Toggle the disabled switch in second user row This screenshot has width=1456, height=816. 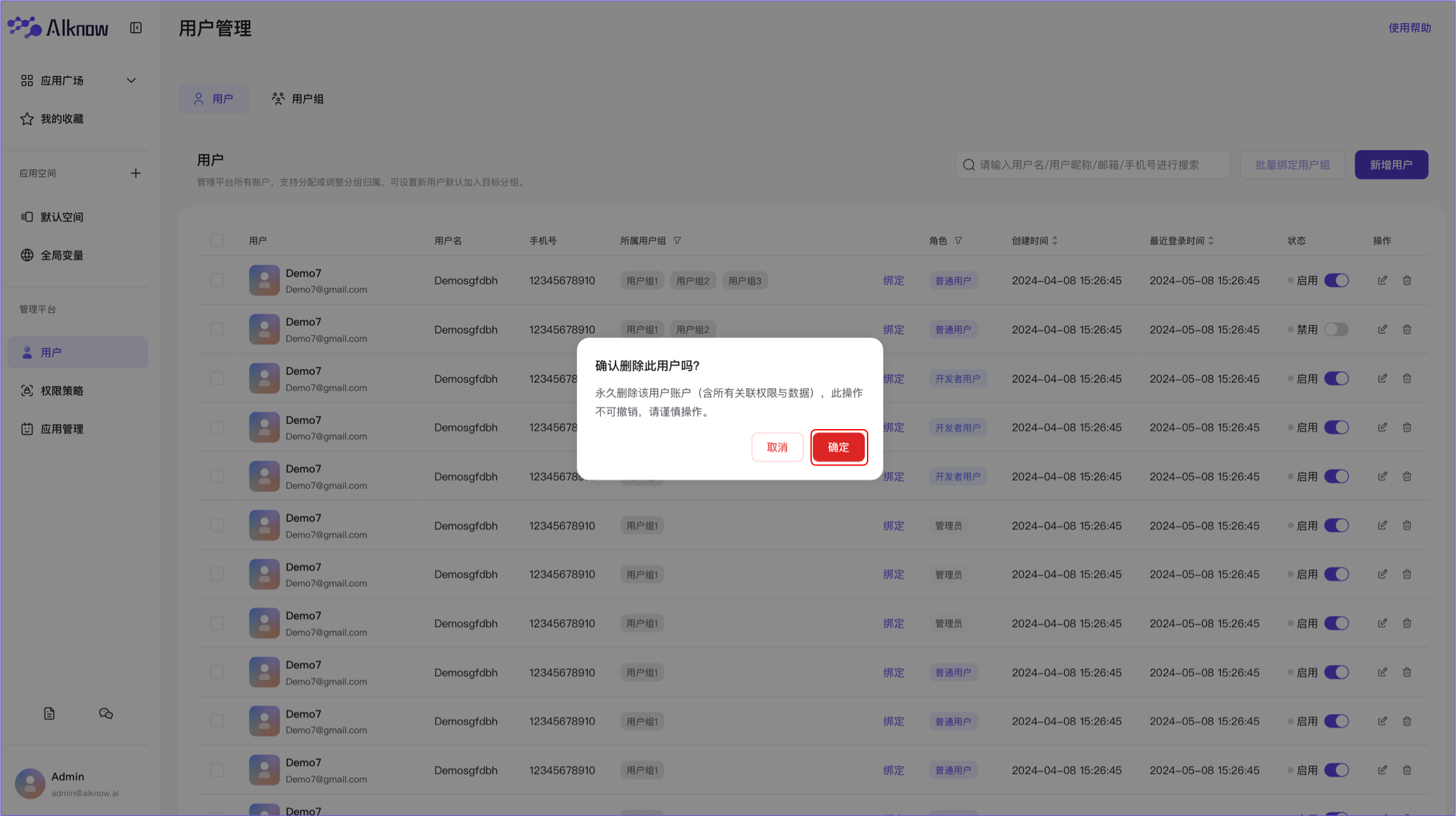coord(1337,330)
